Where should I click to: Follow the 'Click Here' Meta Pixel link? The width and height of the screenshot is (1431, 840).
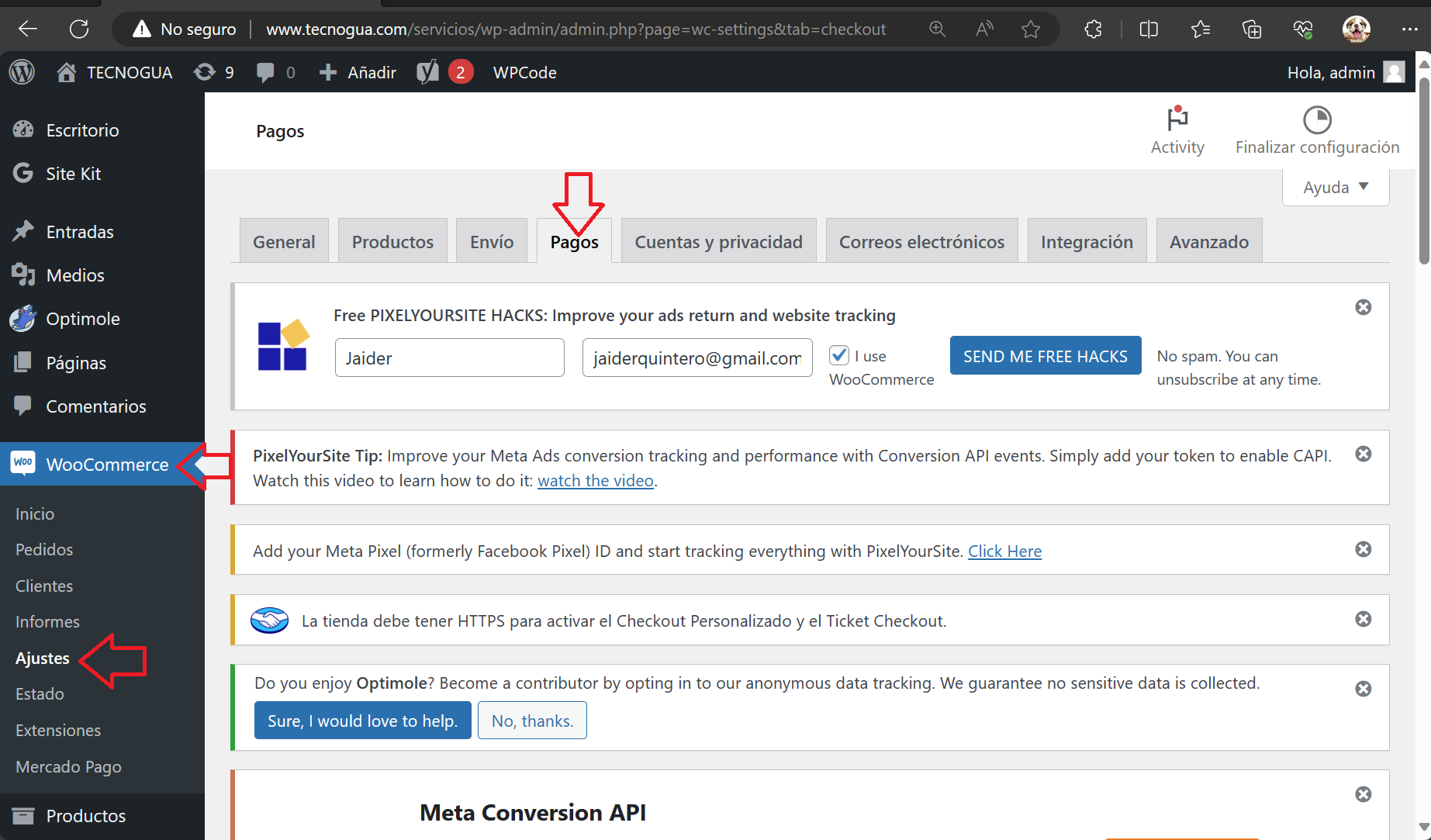coord(1004,551)
